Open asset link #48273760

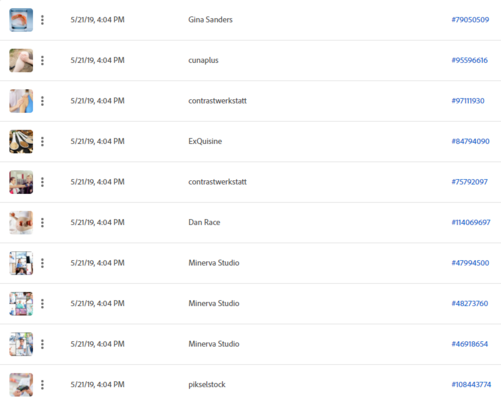point(470,303)
